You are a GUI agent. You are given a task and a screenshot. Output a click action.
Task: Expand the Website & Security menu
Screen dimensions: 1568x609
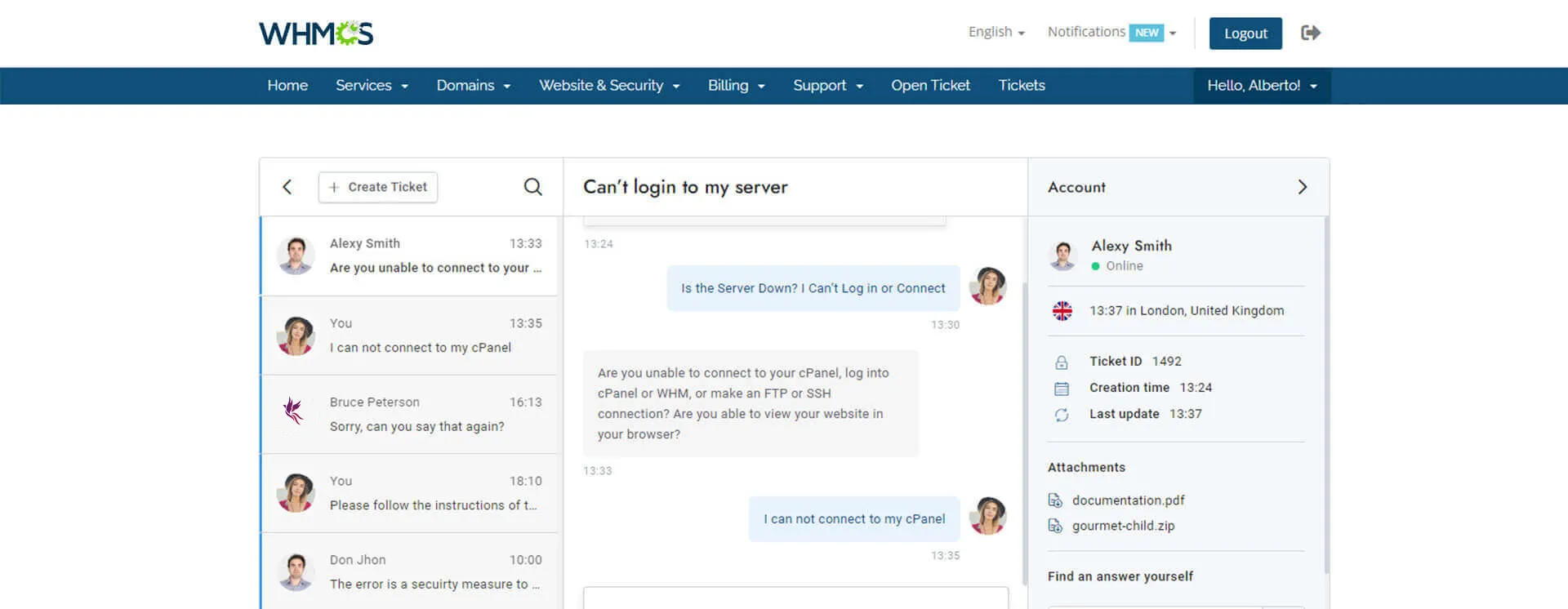609,86
